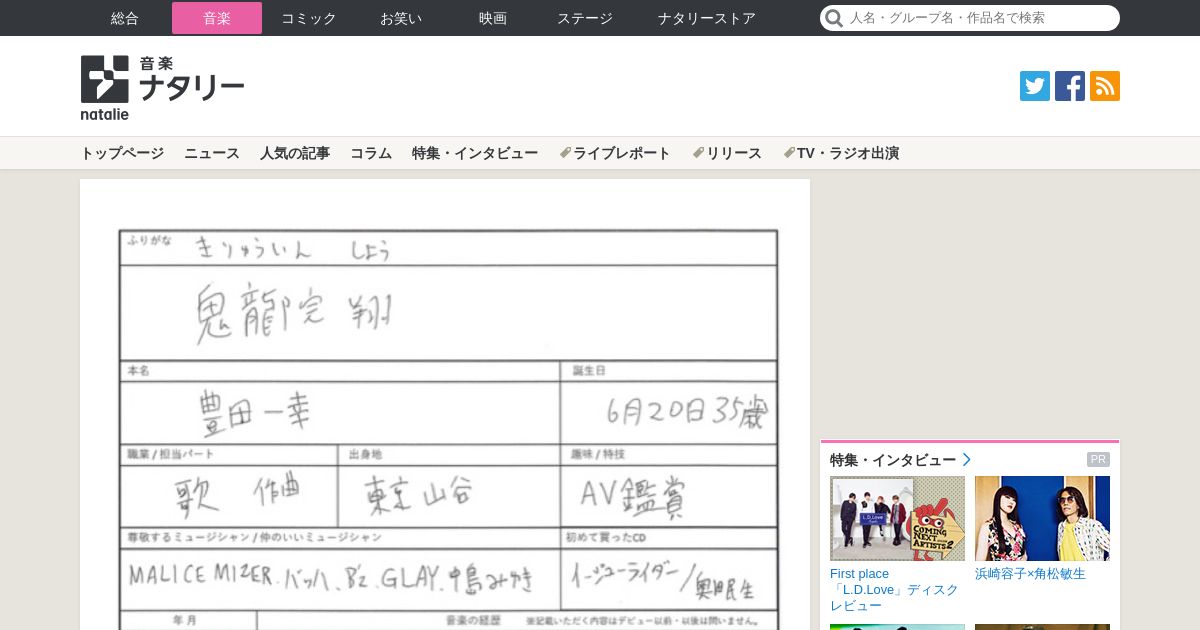
Task: Open the 特集・インタビュー navigation item
Action: [x=475, y=153]
